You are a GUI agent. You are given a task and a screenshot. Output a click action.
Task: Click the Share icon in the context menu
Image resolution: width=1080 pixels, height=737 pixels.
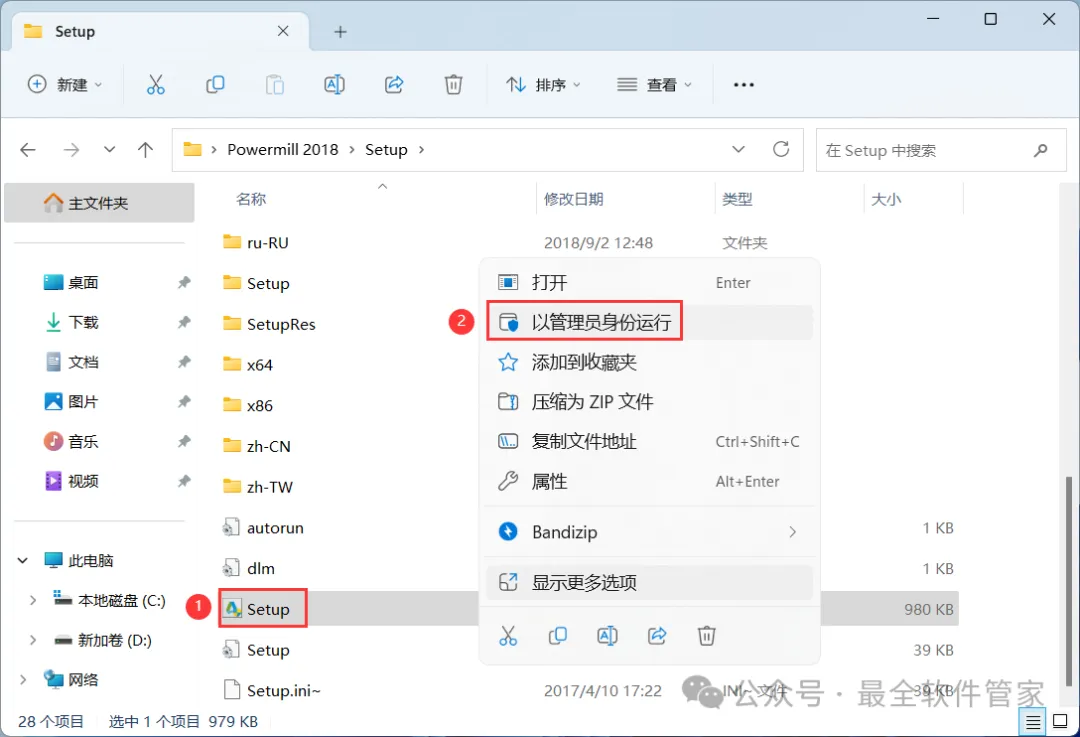coord(657,635)
